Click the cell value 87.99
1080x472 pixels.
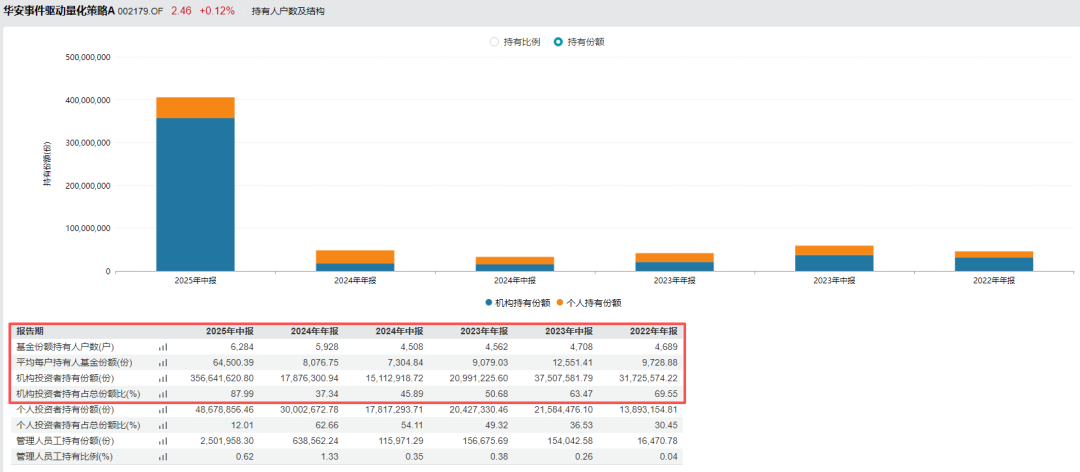[x=243, y=394]
